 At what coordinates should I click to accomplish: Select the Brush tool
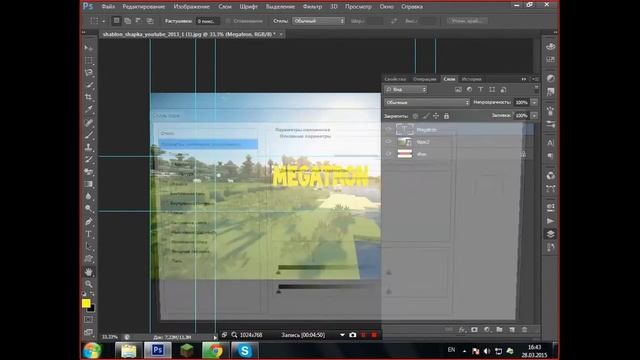pyautogui.click(x=89, y=135)
